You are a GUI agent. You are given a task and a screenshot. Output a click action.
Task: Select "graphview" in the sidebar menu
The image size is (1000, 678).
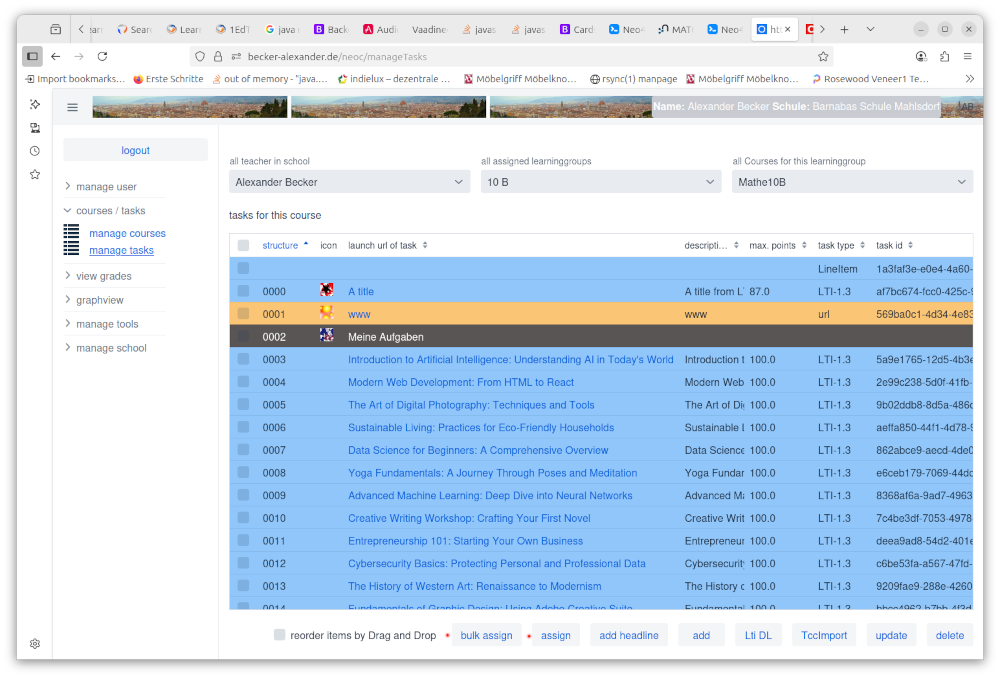[102, 299]
